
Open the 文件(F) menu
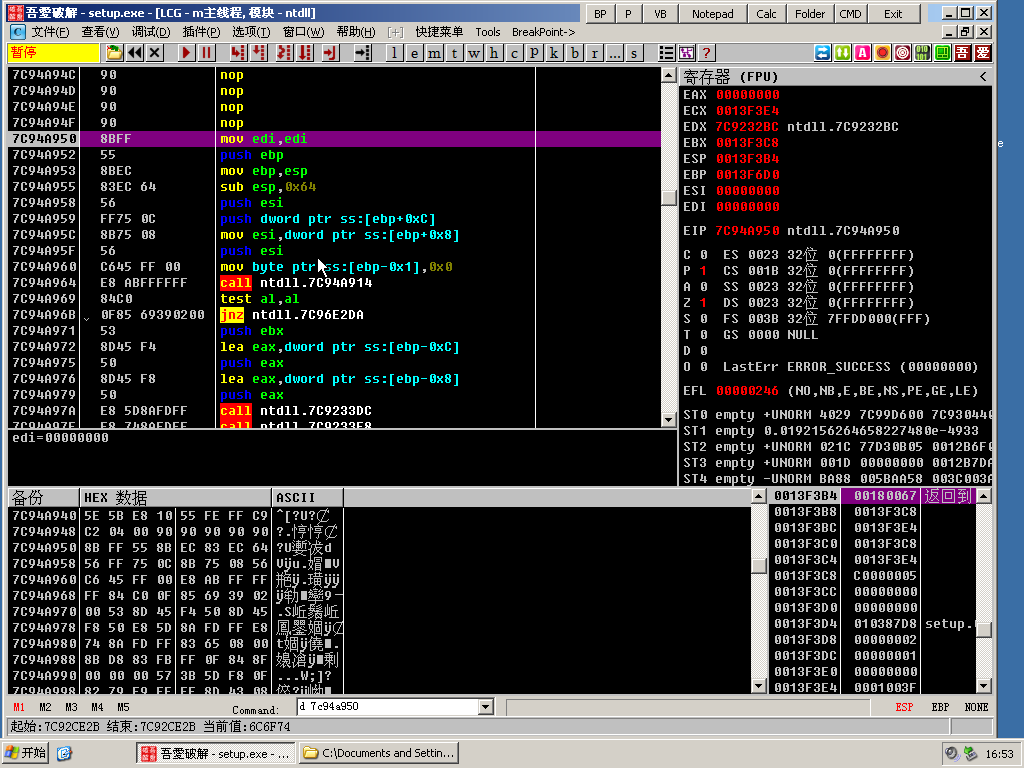[50, 32]
